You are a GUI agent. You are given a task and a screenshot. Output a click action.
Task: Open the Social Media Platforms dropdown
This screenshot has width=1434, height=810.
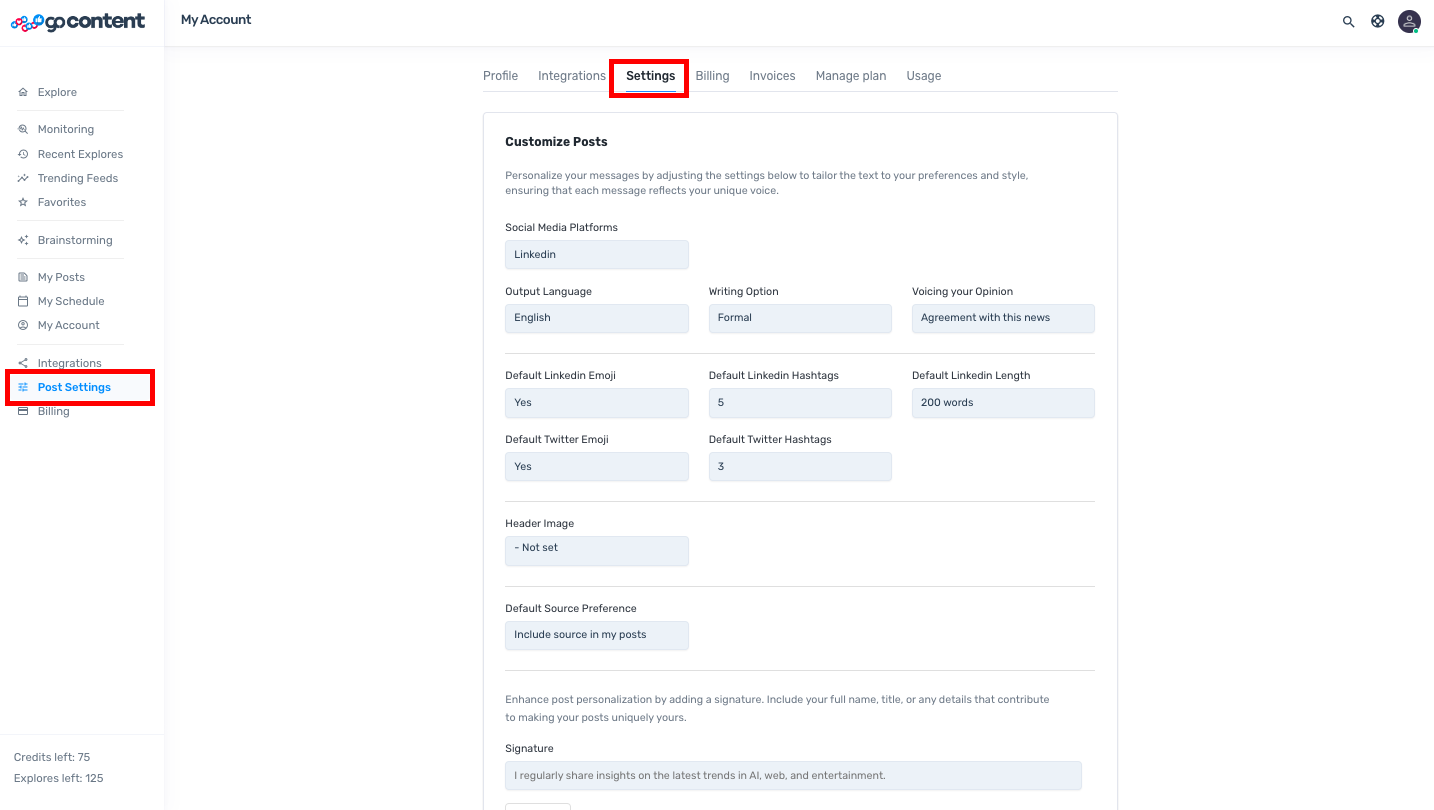click(x=596, y=254)
